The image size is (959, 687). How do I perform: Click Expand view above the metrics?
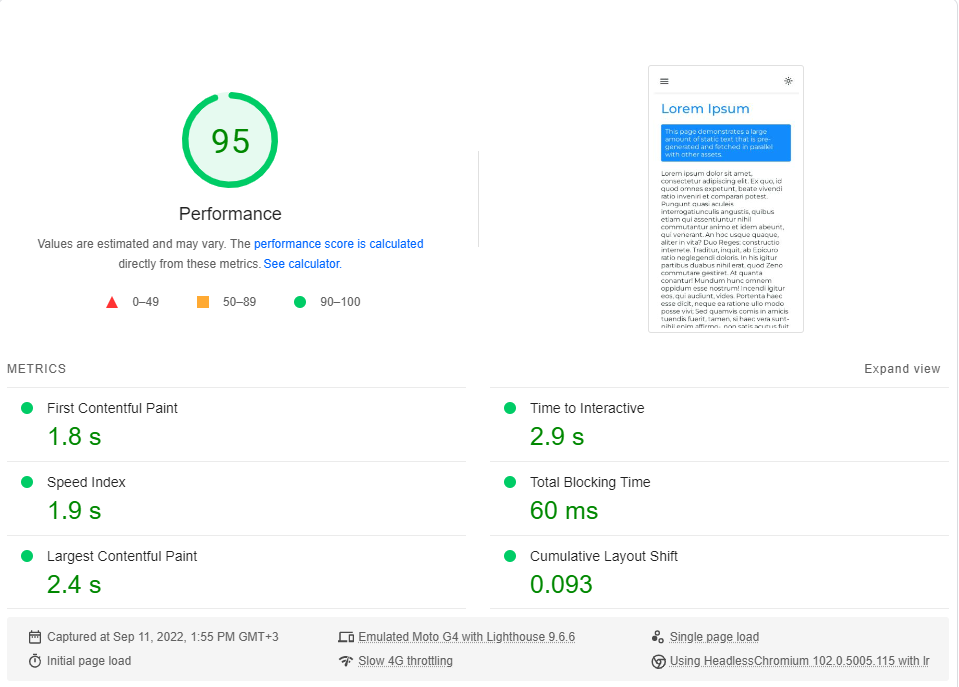pos(901,368)
